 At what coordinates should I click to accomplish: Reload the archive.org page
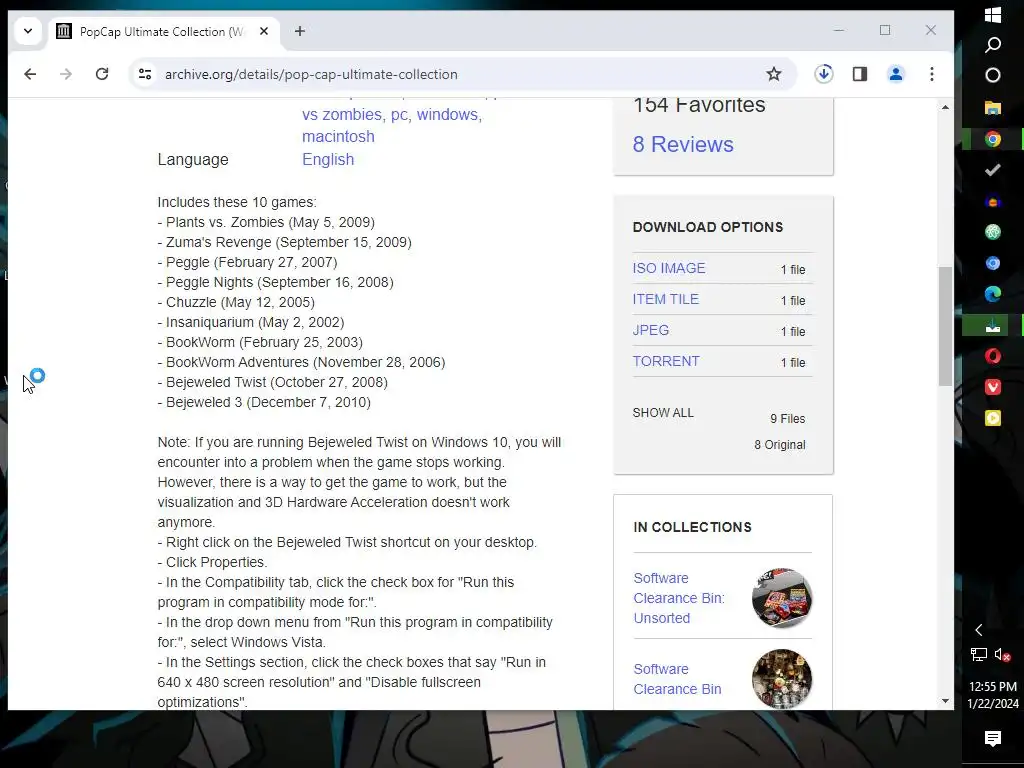pyautogui.click(x=102, y=74)
